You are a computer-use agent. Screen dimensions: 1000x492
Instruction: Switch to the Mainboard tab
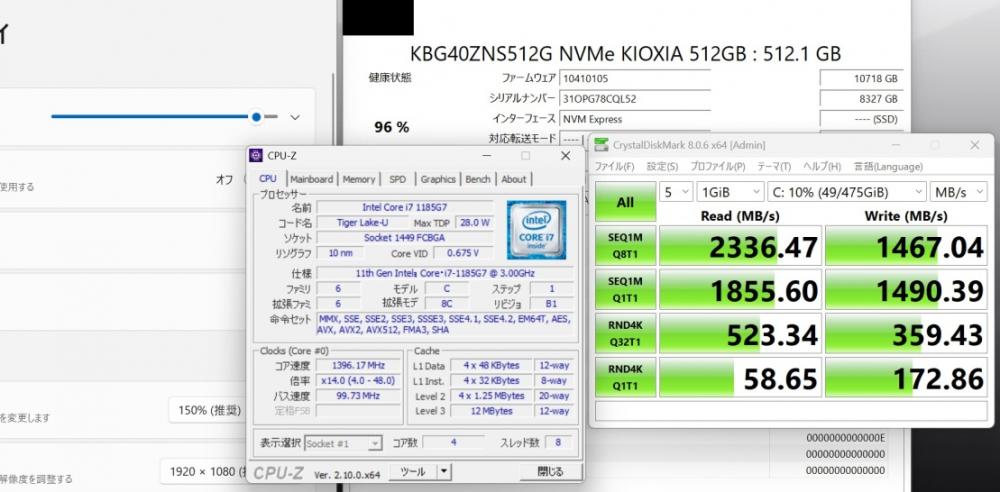click(311, 179)
